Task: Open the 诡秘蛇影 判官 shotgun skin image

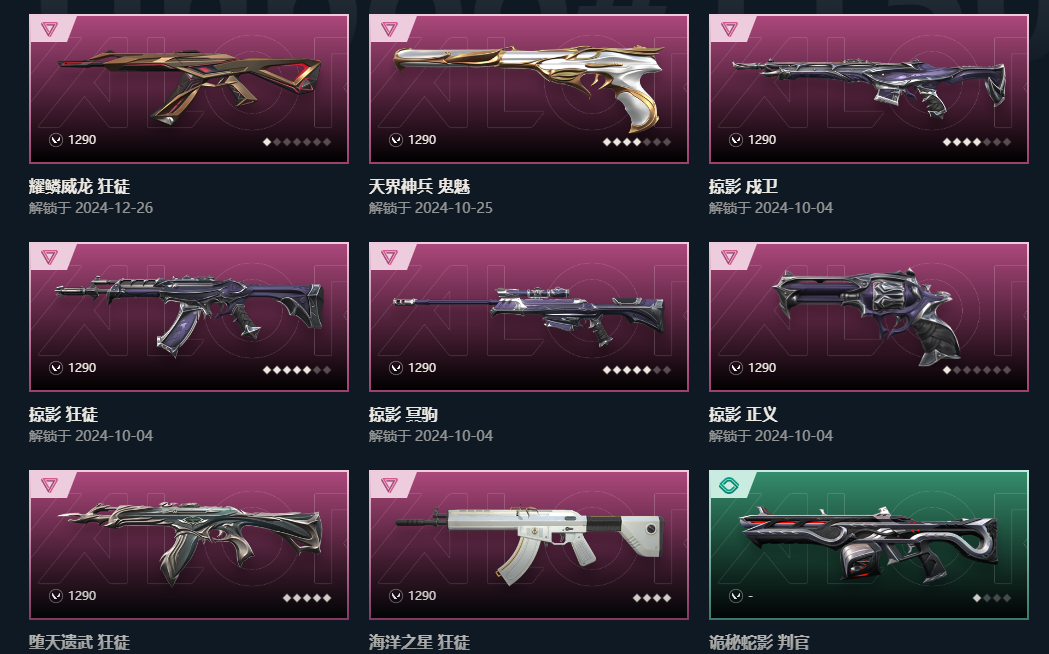Action: tap(870, 543)
